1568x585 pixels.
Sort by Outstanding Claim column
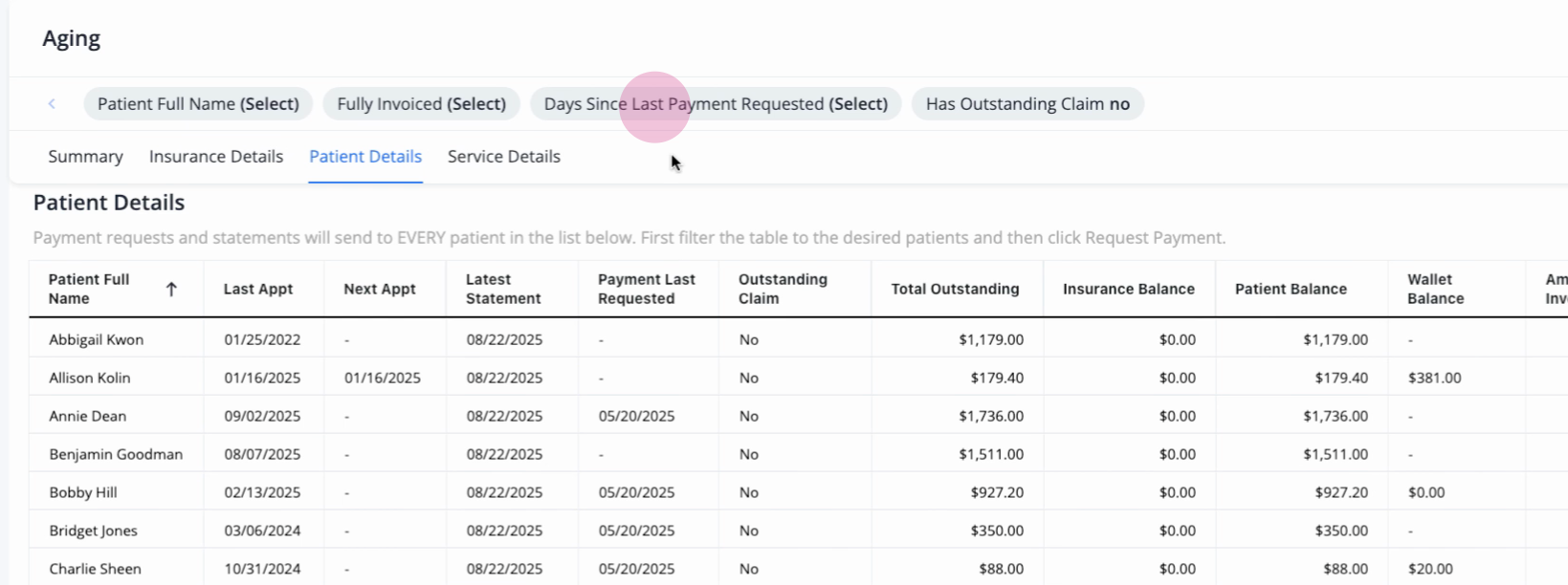[783, 289]
